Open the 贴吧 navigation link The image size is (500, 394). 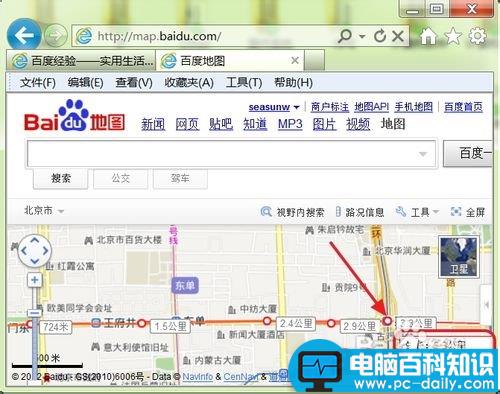[x=221, y=124]
